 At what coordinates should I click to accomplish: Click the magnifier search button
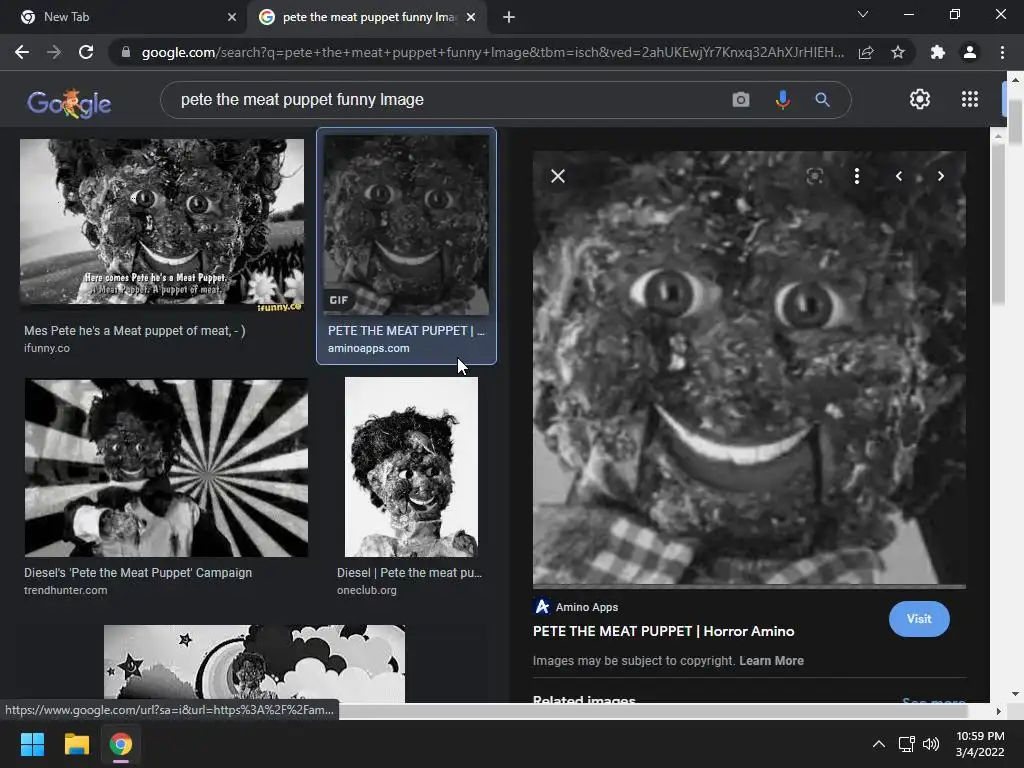coord(822,99)
